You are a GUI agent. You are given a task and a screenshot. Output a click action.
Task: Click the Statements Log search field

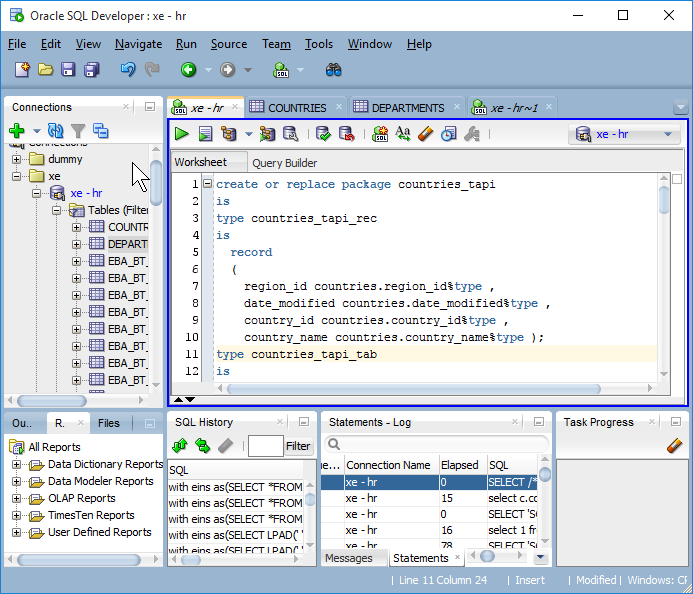tap(436, 444)
